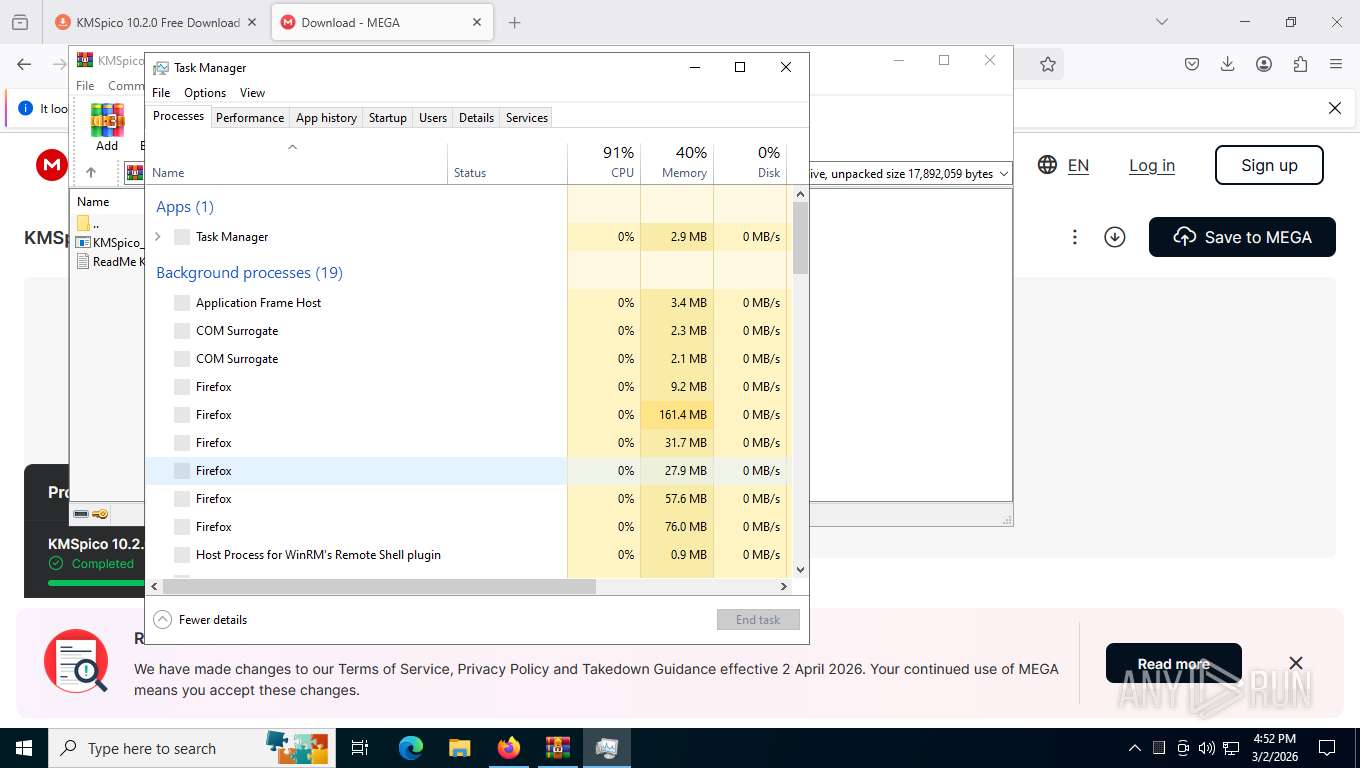Click the EN language link
1360x768 pixels.
1078,165
